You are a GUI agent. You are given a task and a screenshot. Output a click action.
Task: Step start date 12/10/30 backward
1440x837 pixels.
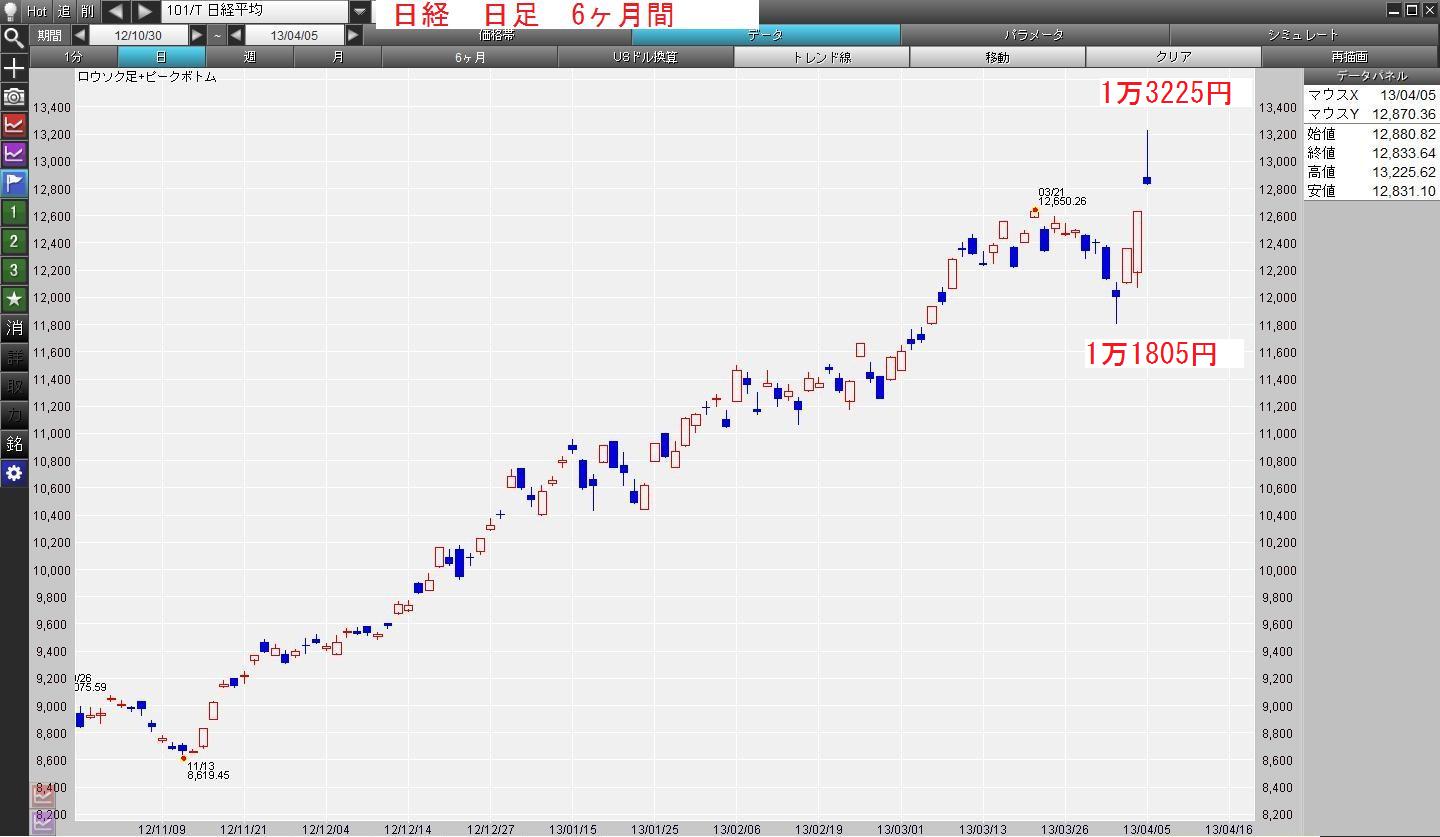[79, 35]
